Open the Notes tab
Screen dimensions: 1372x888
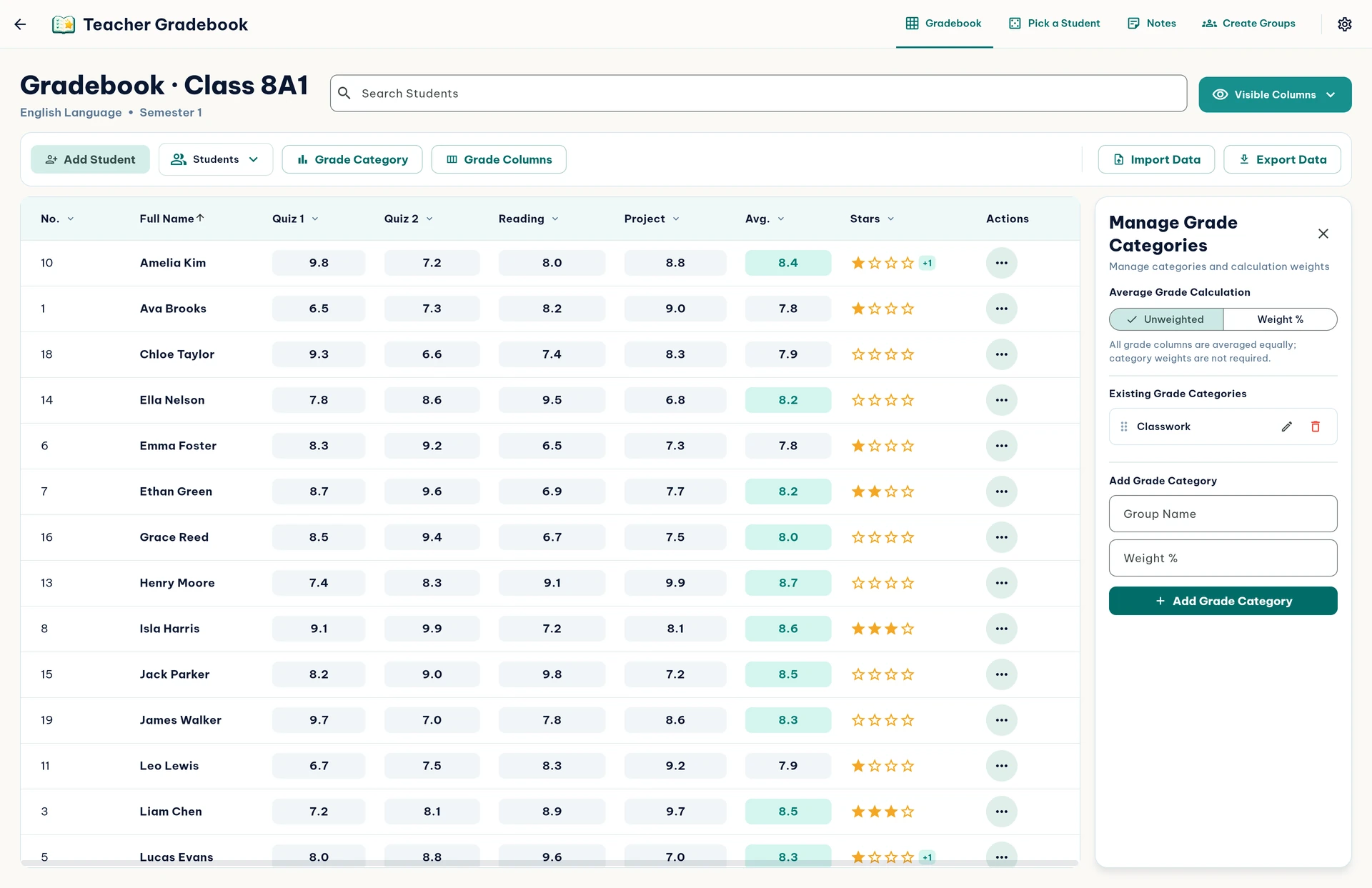click(x=1152, y=24)
